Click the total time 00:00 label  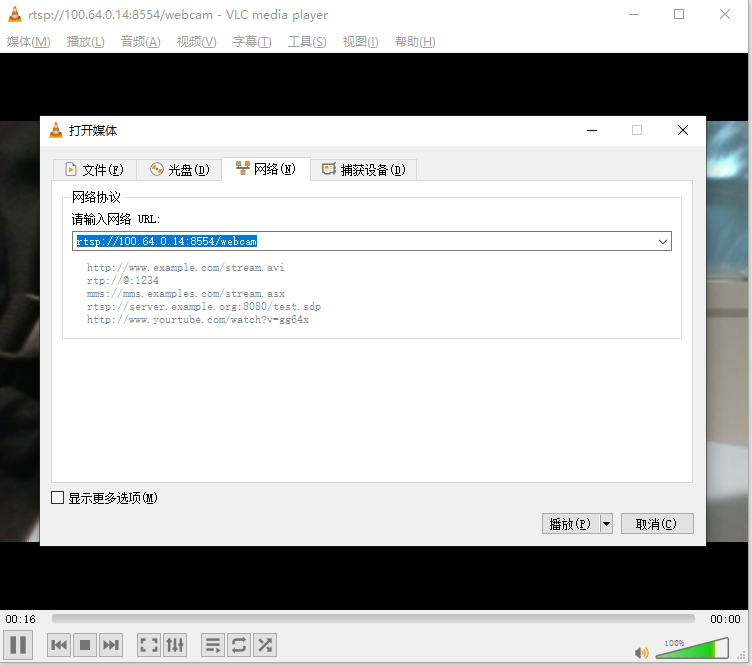point(725,619)
